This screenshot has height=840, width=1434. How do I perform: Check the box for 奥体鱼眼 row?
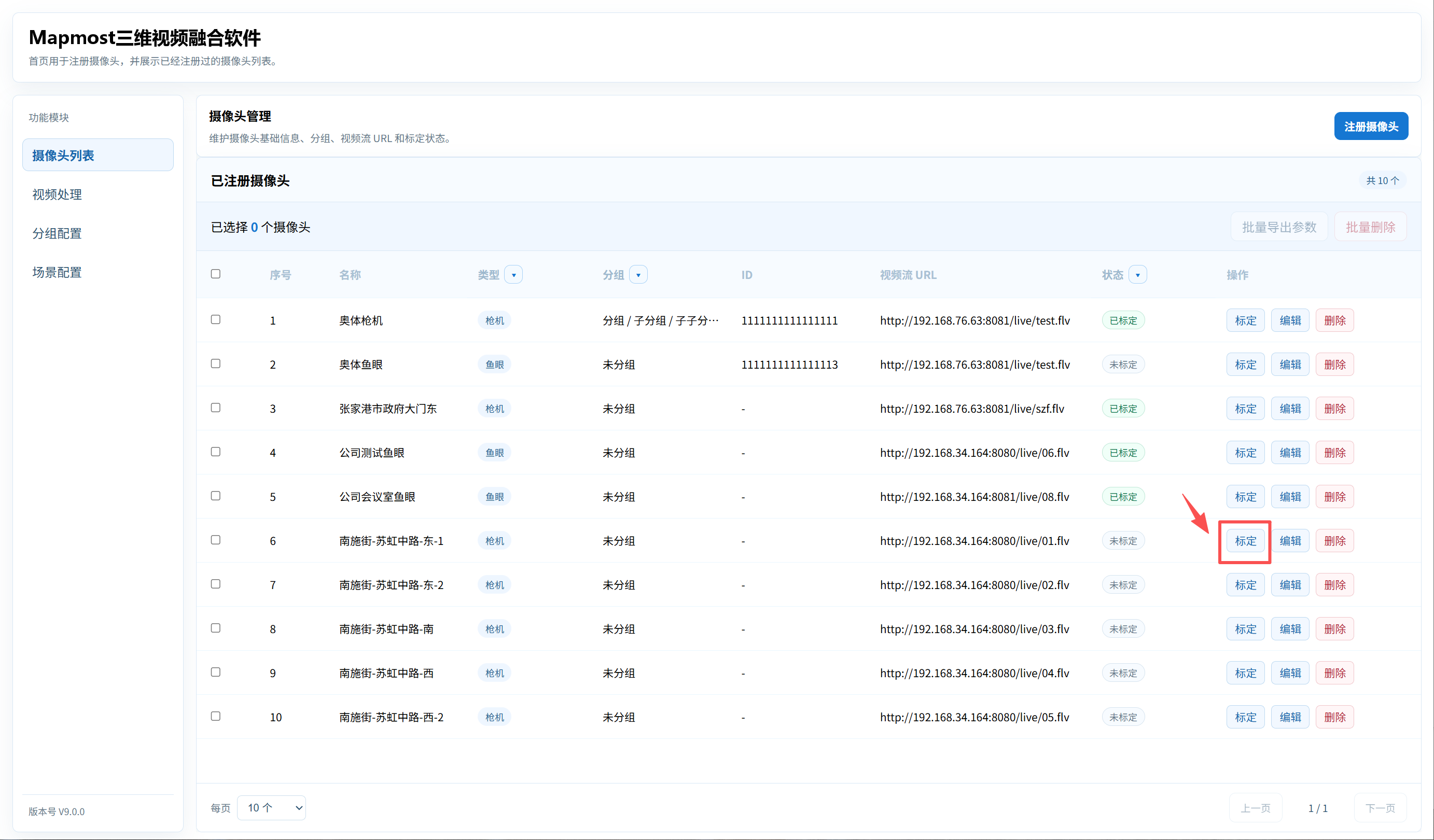pos(216,363)
